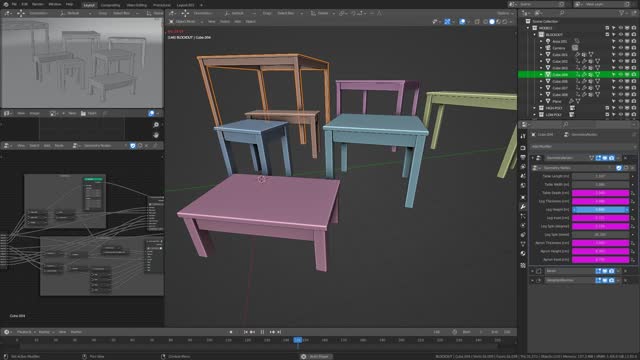Toggle fake user shield for node group
Screen dimensions: 640x360
pyautogui.click(x=132, y=146)
